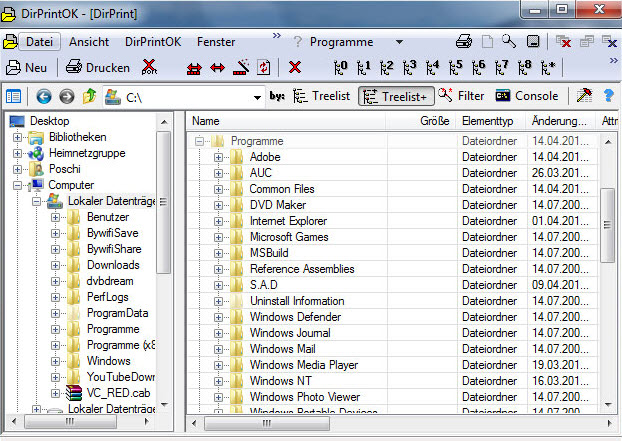Go back with the blue arrow
The image size is (622, 441).
(x=44, y=96)
